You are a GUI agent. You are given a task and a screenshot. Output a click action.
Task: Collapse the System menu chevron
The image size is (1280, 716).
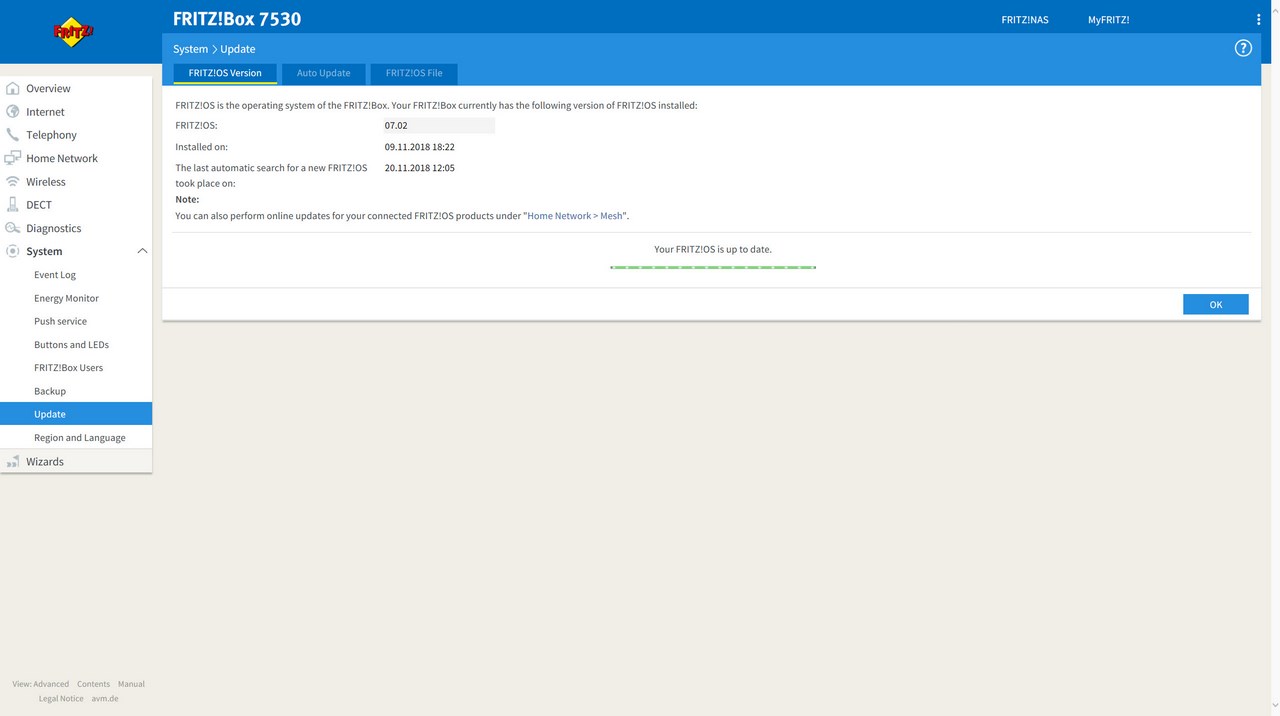pyautogui.click(x=142, y=251)
